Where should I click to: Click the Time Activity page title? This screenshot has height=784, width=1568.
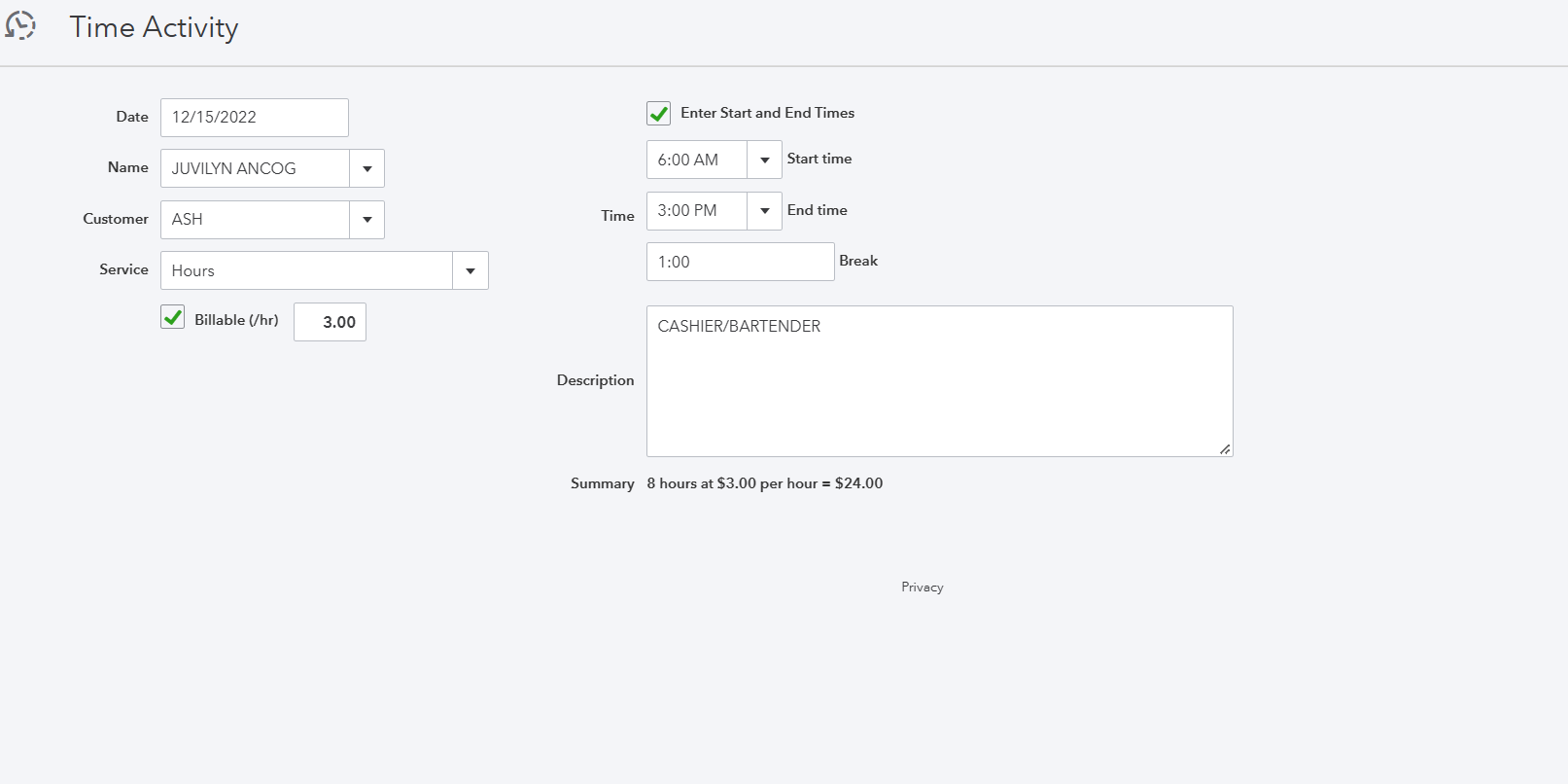pos(154,27)
